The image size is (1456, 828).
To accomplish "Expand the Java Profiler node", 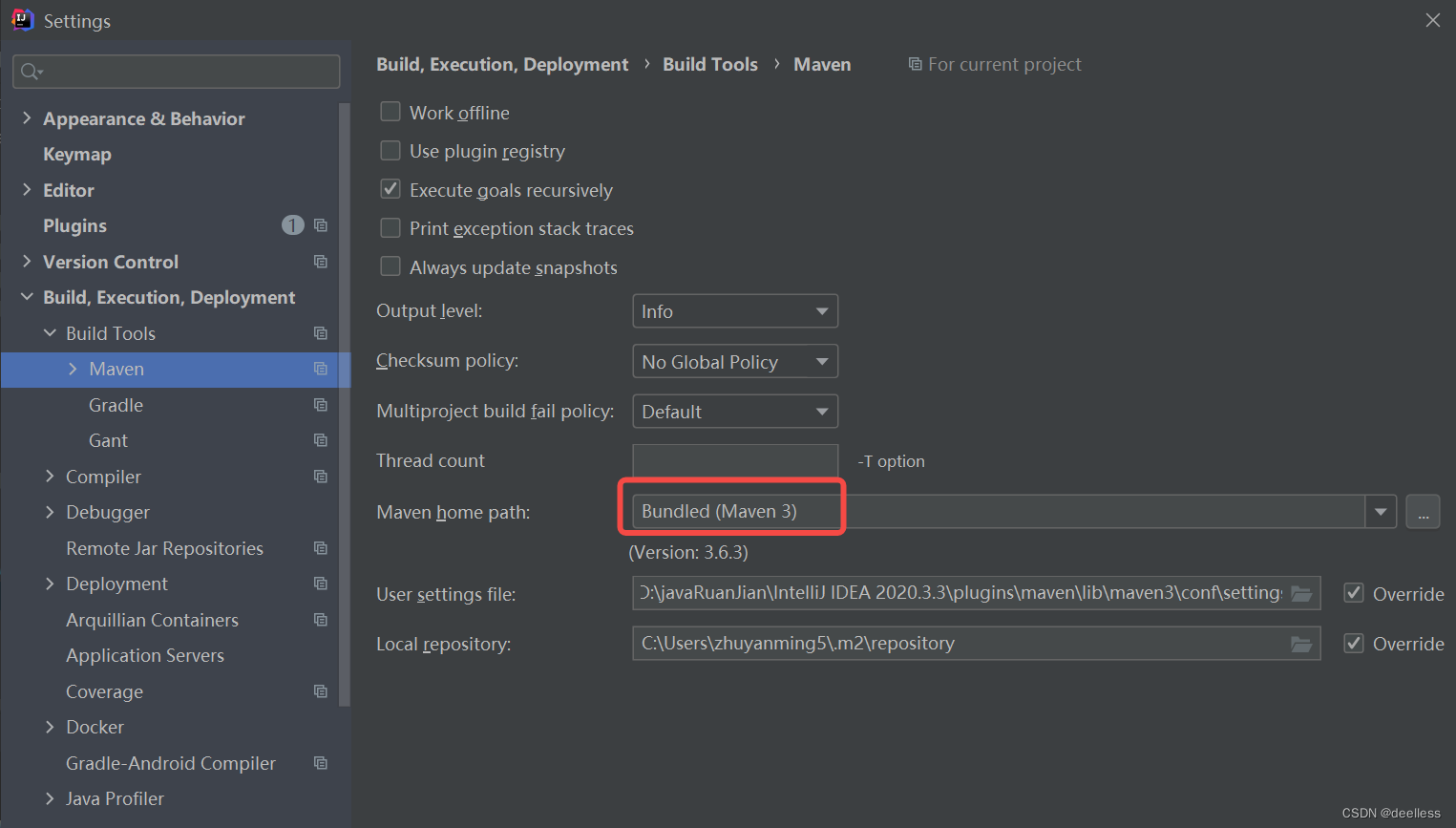I will (50, 798).
